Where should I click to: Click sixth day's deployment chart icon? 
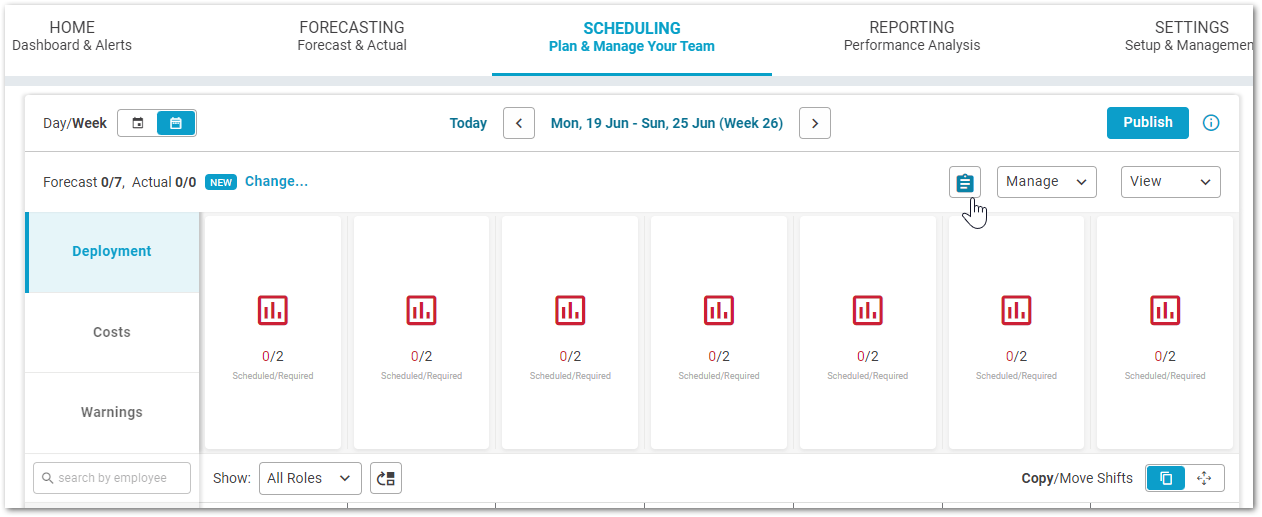1016,310
